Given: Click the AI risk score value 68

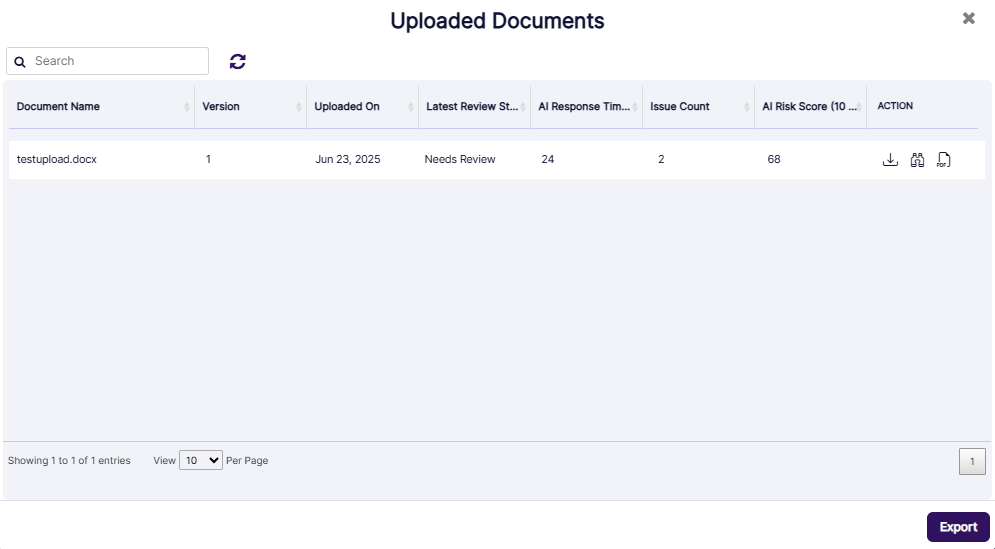Looking at the screenshot, I should coord(774,159).
